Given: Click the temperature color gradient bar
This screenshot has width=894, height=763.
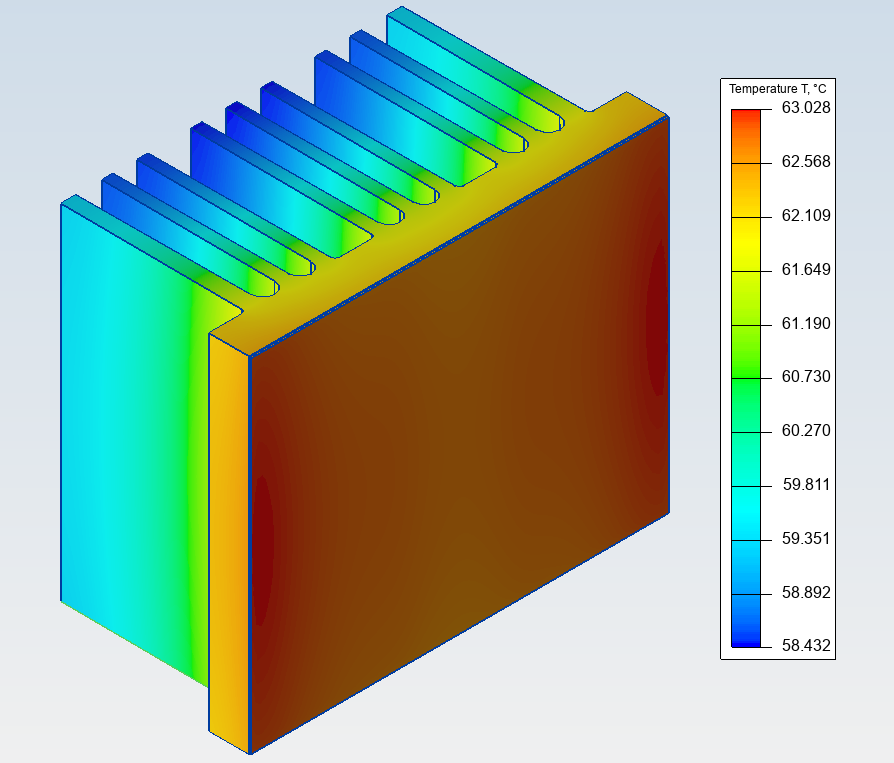Looking at the screenshot, I should tap(746, 378).
